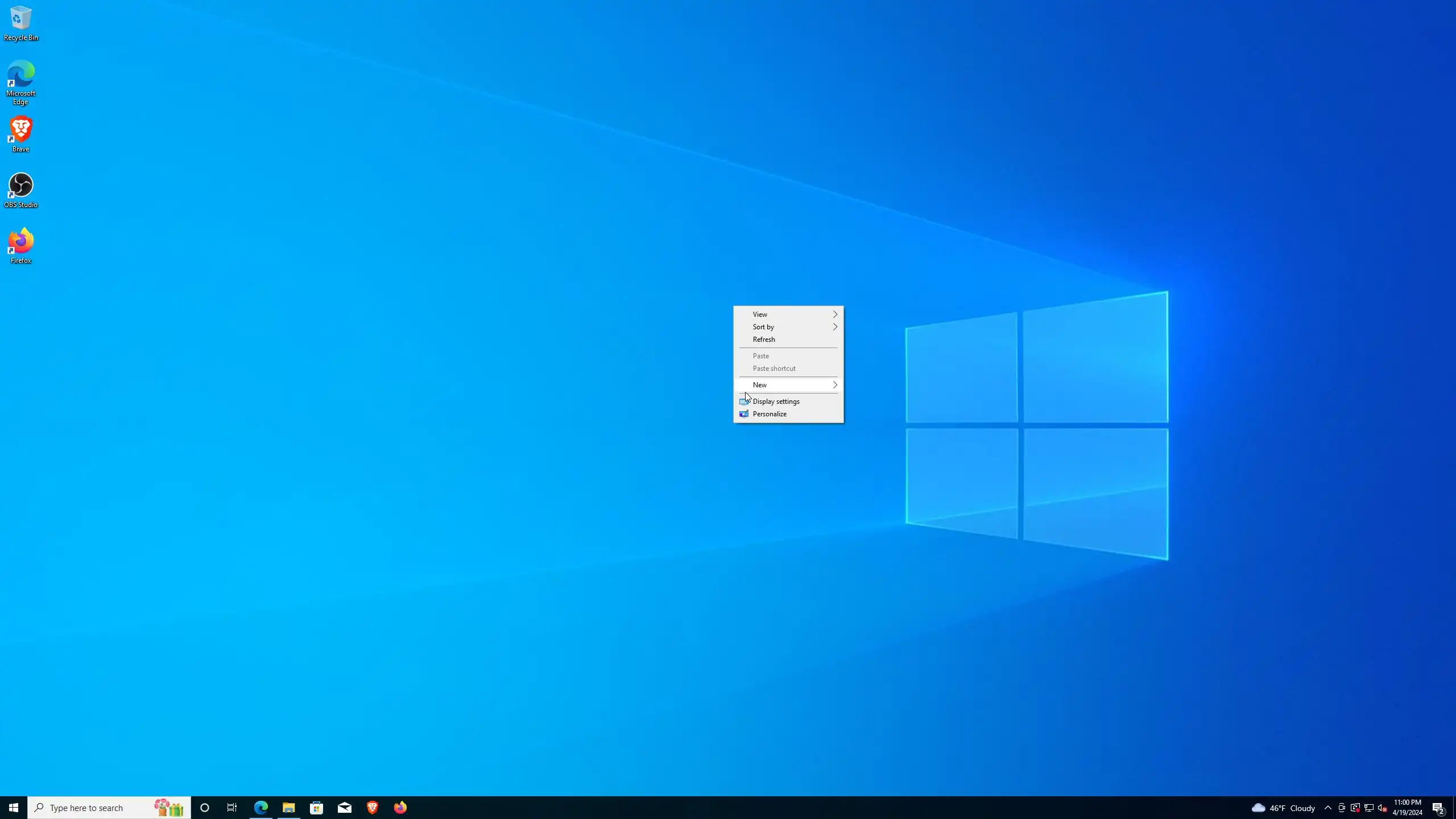Select the Brave desktop shortcut
1456x819 pixels.
(x=20, y=134)
